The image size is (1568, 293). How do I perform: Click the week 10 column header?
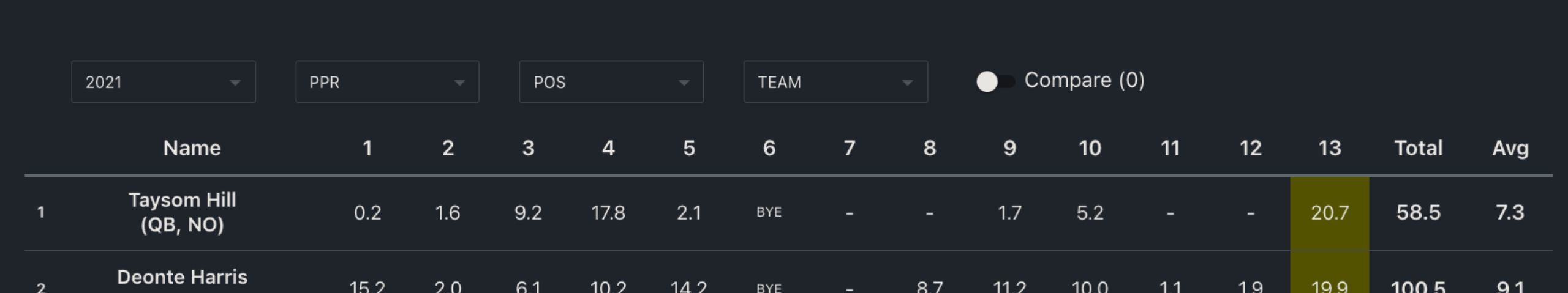(x=1090, y=148)
